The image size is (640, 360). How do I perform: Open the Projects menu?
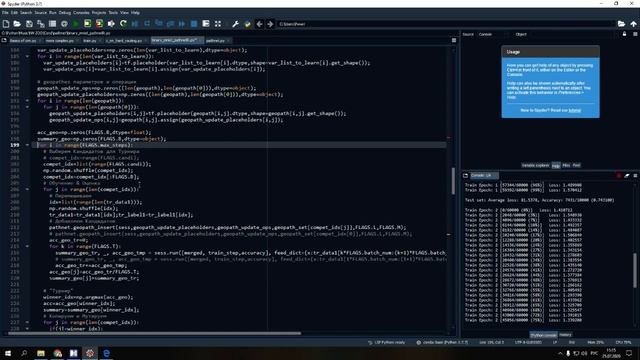point(99,13)
